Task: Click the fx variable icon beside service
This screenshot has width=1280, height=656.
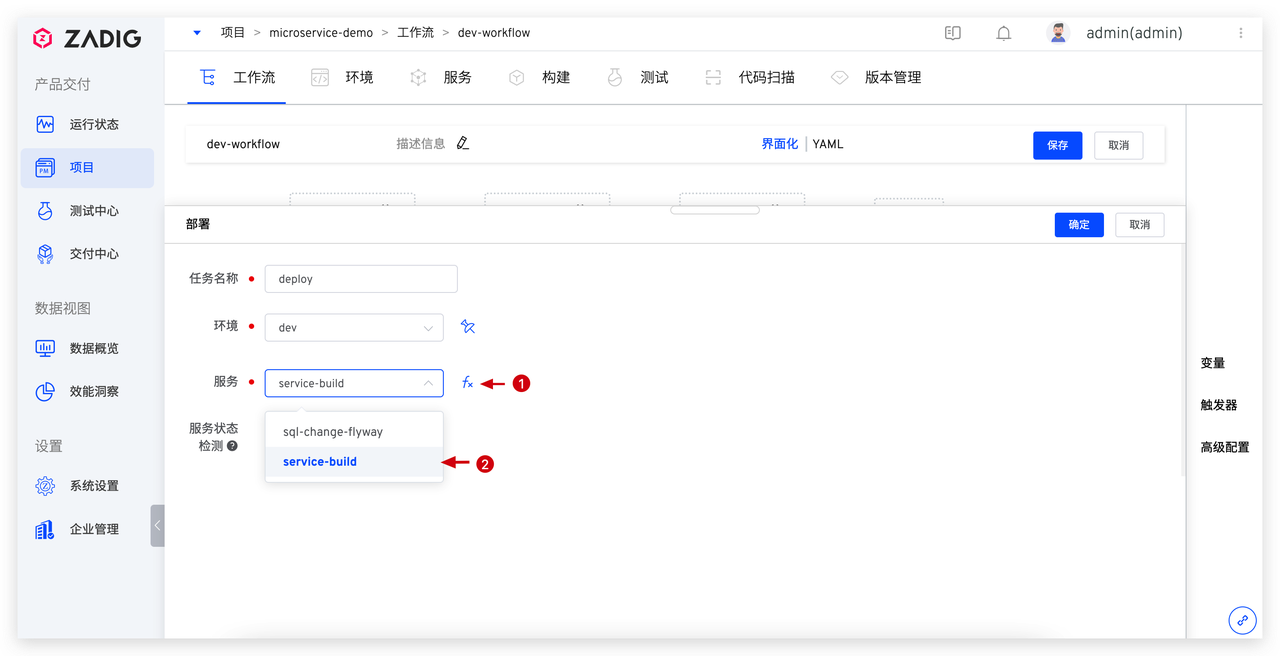Action: click(467, 383)
